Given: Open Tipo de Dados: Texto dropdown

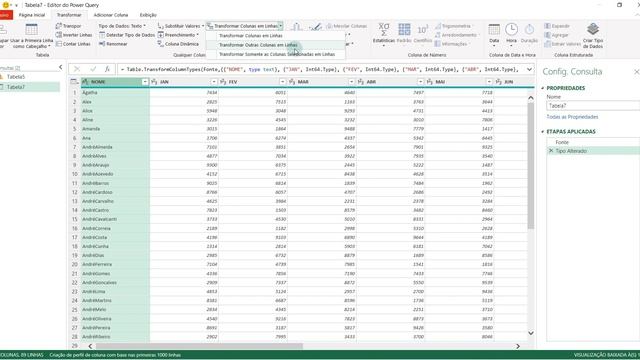Looking at the screenshot, I should (x=122, y=26).
